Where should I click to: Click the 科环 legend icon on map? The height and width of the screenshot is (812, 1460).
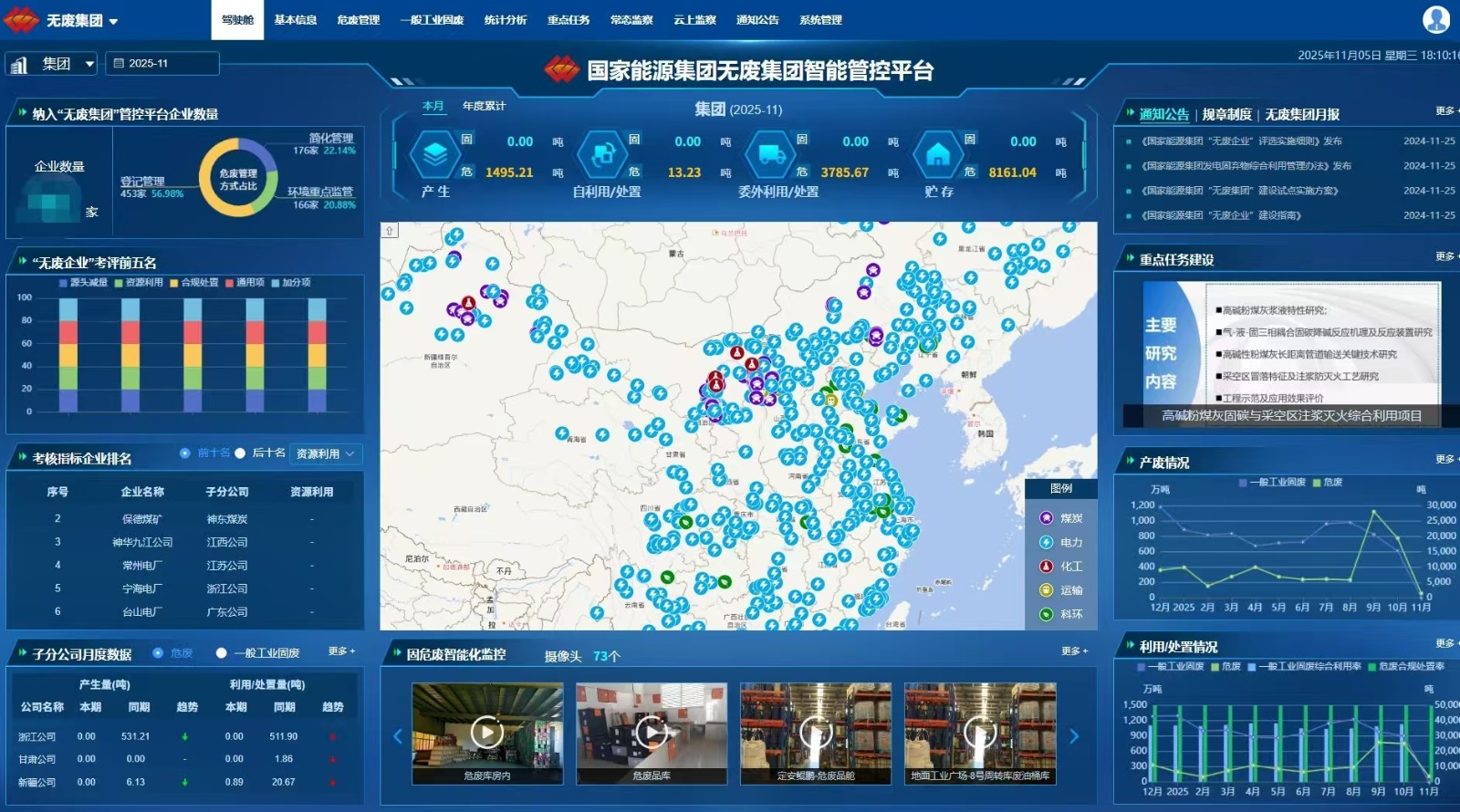(x=1047, y=615)
